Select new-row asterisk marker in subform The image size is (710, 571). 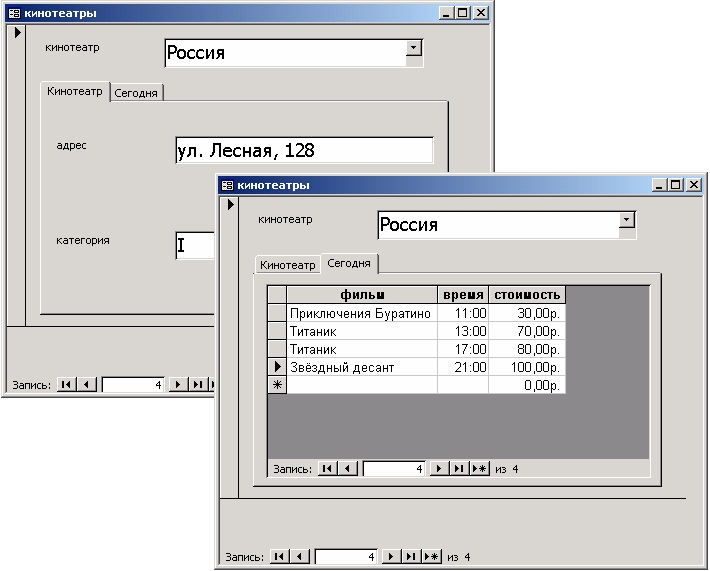click(277, 385)
